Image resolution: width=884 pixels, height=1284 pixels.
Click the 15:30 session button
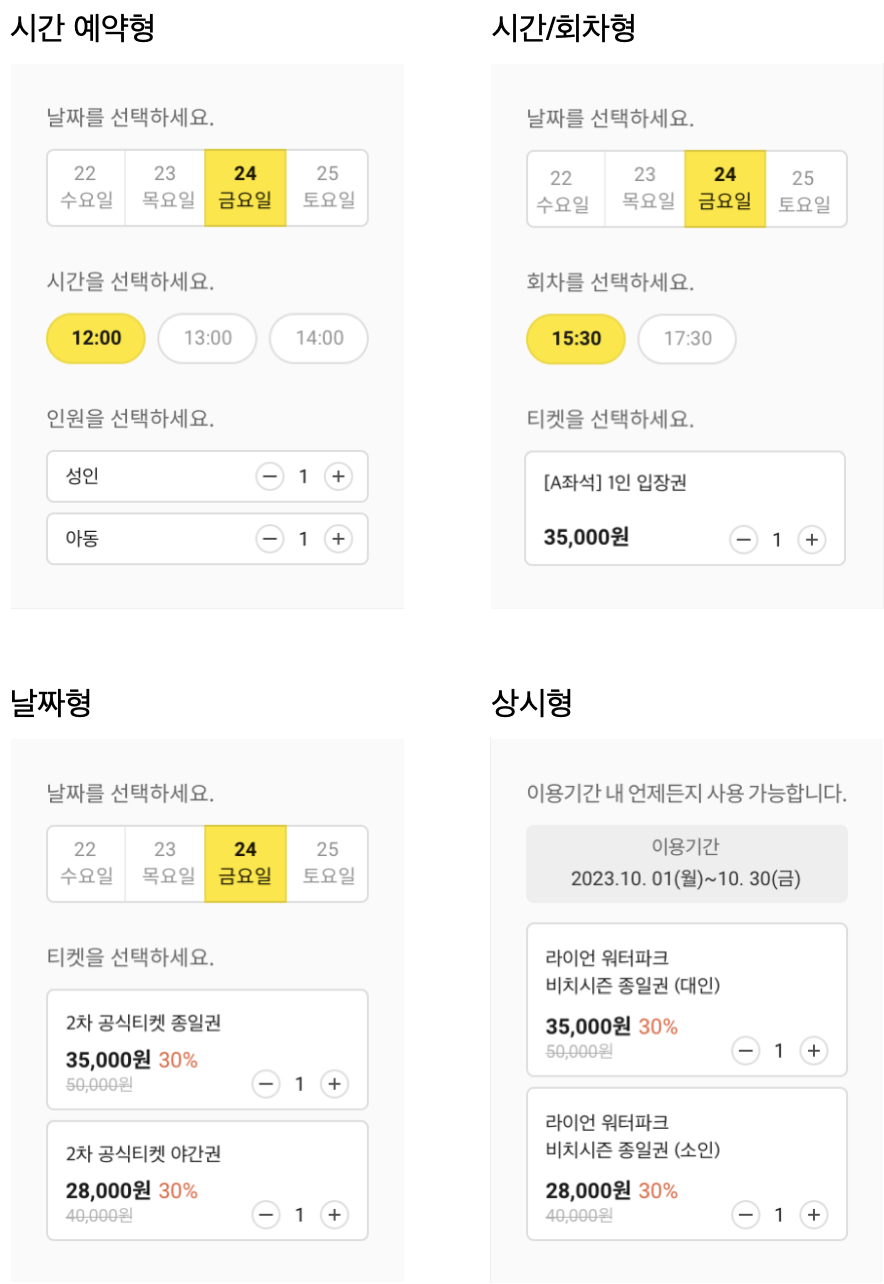576,339
